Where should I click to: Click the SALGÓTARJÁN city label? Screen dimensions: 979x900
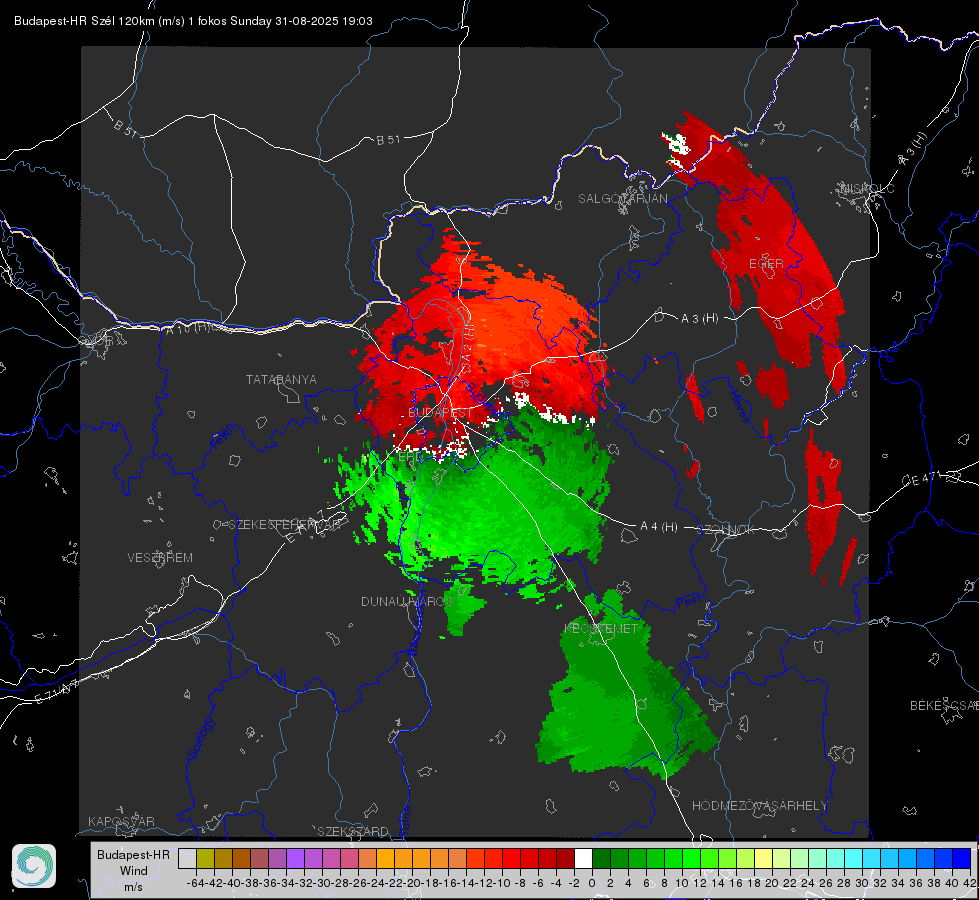point(622,199)
